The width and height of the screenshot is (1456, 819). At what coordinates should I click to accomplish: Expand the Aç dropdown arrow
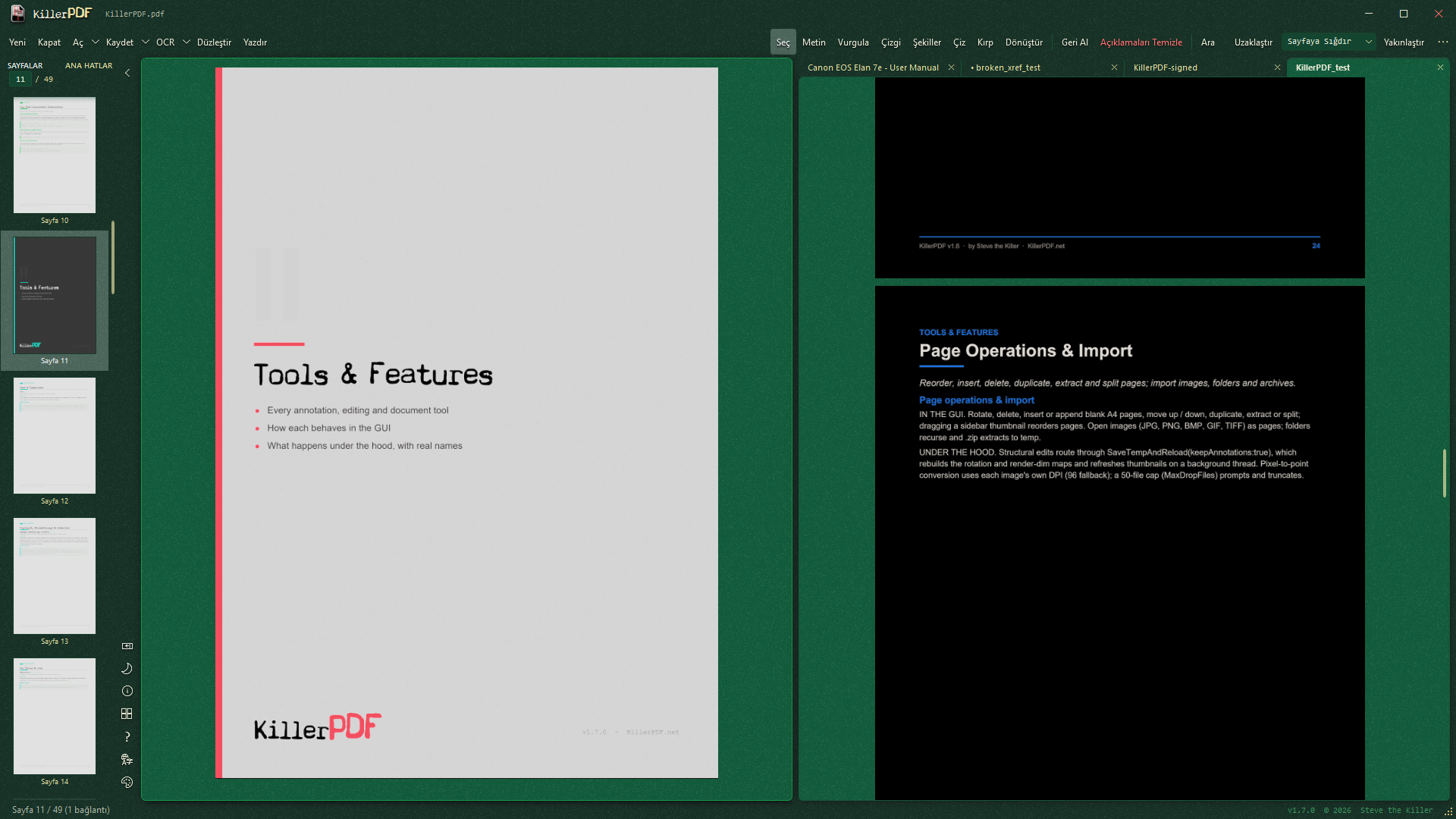95,42
